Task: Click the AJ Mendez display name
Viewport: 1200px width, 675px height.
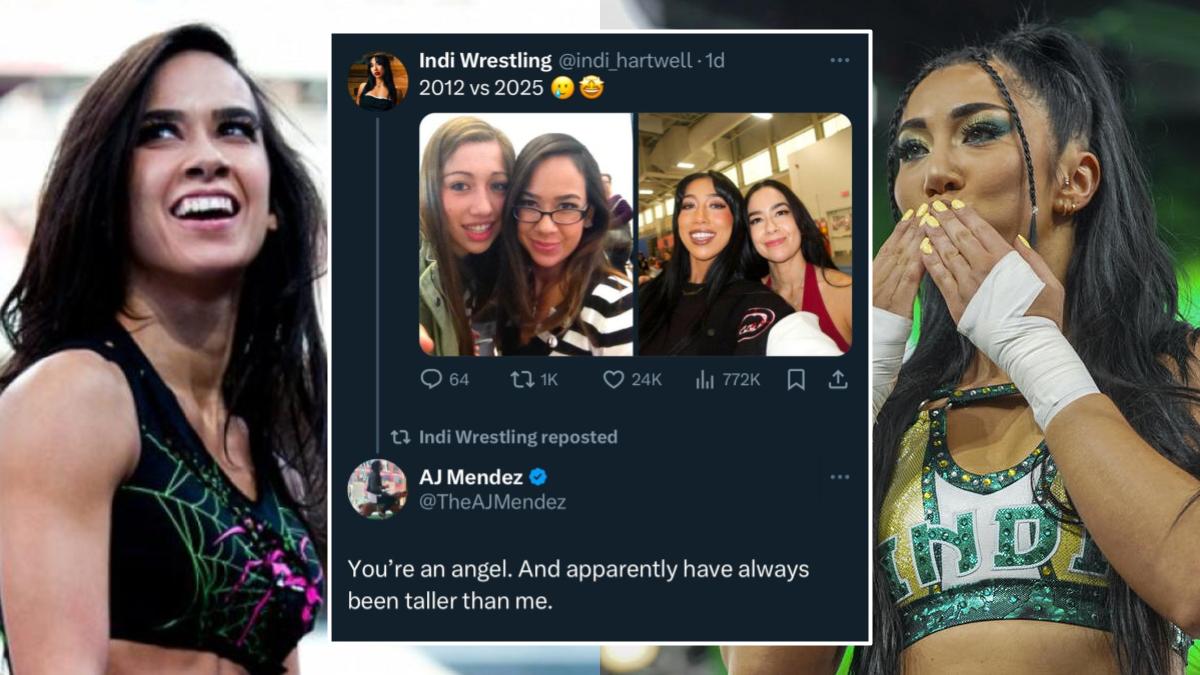Action: tap(470, 477)
